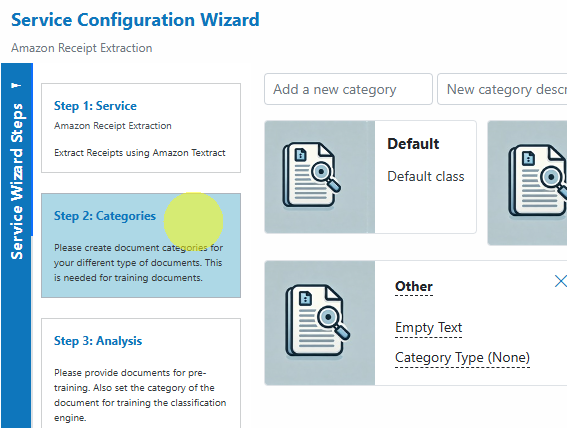Edit the Other category name
This screenshot has height=428, width=567.
(x=414, y=286)
